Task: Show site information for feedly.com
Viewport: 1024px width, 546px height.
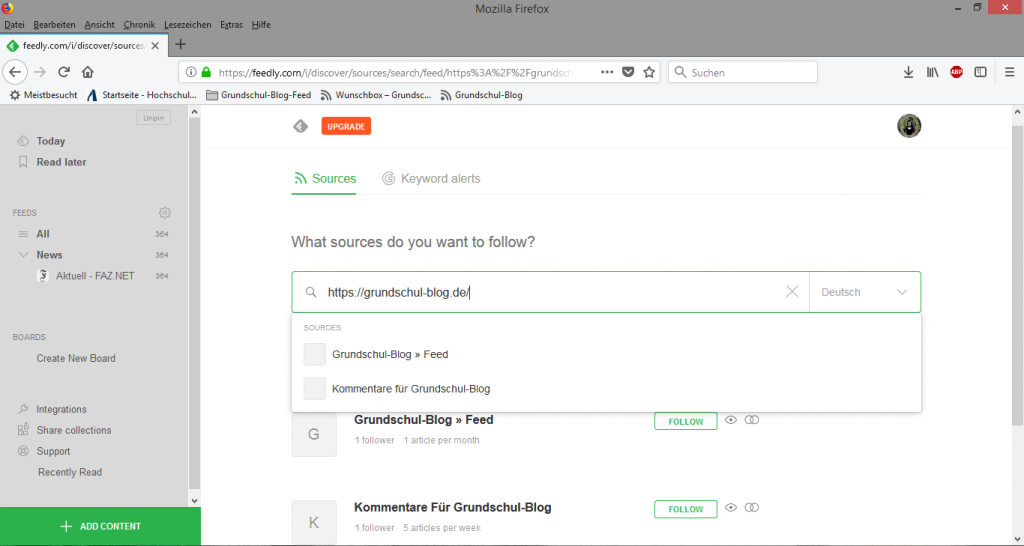Action: coord(191,72)
